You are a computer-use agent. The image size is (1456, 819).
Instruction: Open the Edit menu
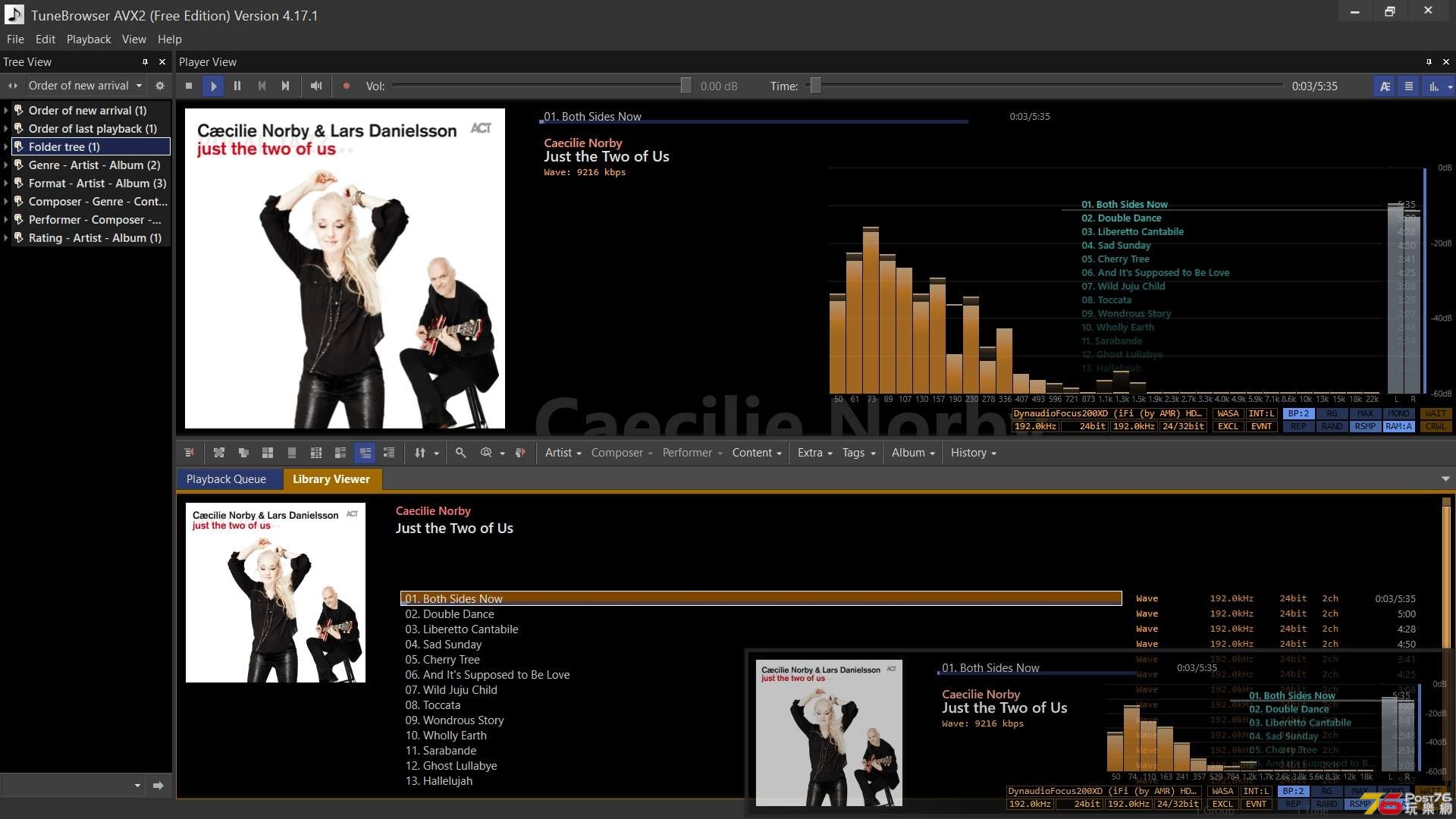(45, 39)
